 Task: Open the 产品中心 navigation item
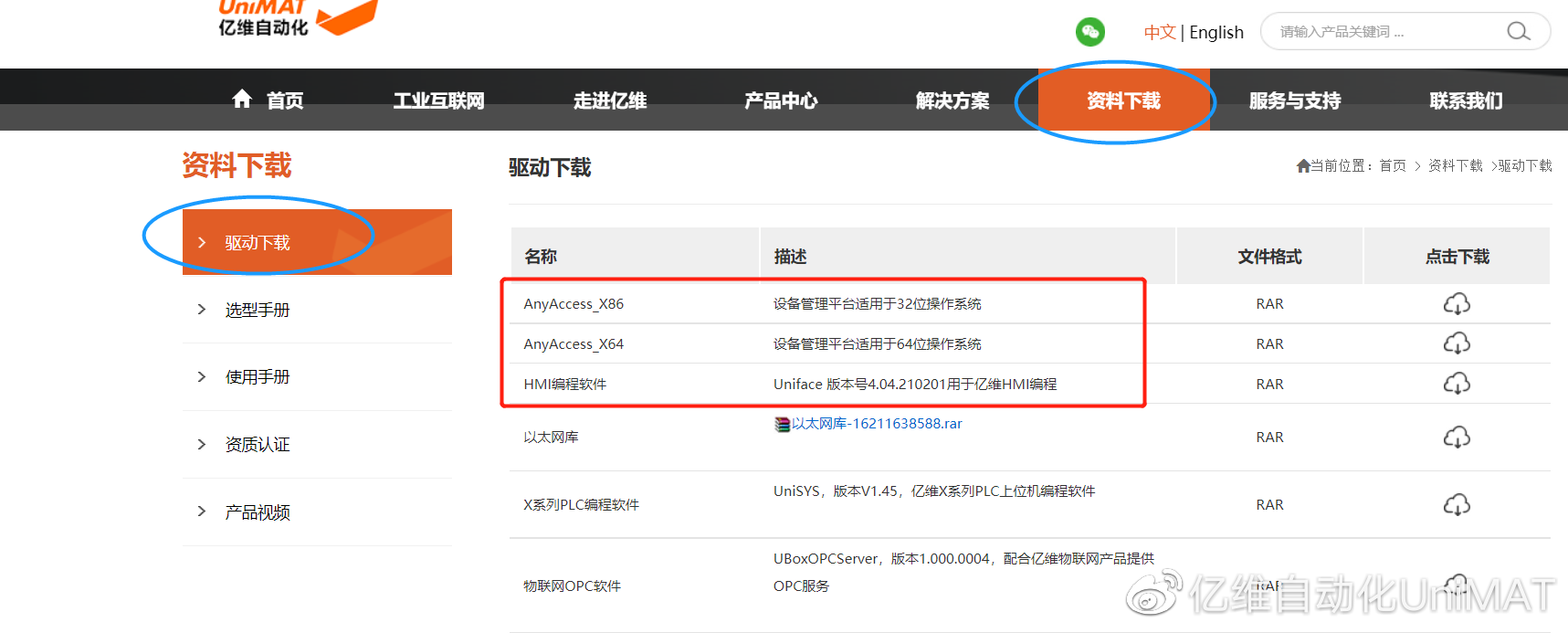[x=781, y=100]
